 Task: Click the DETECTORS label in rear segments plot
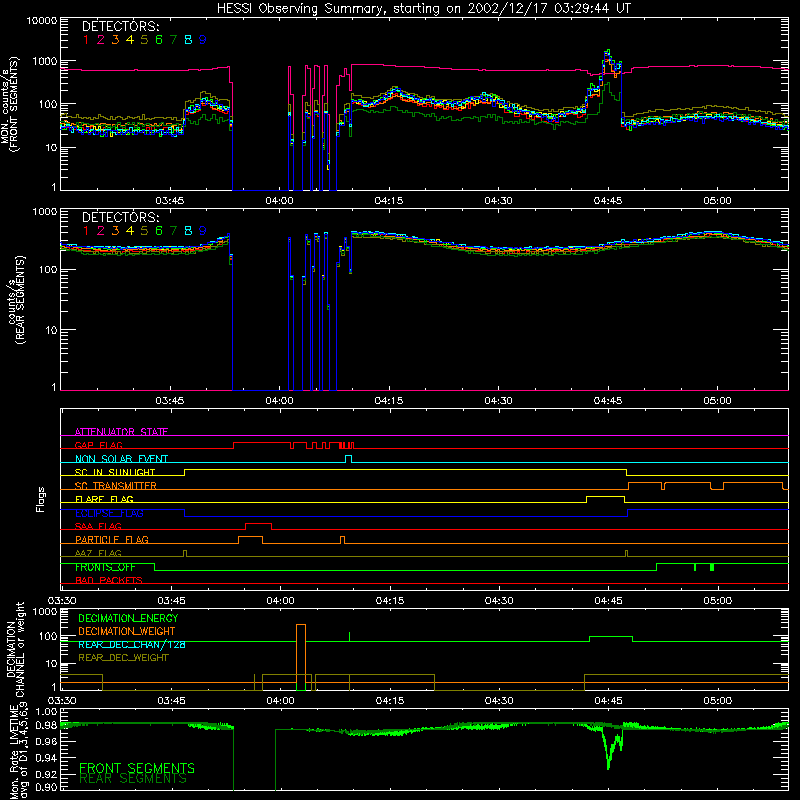point(120,217)
